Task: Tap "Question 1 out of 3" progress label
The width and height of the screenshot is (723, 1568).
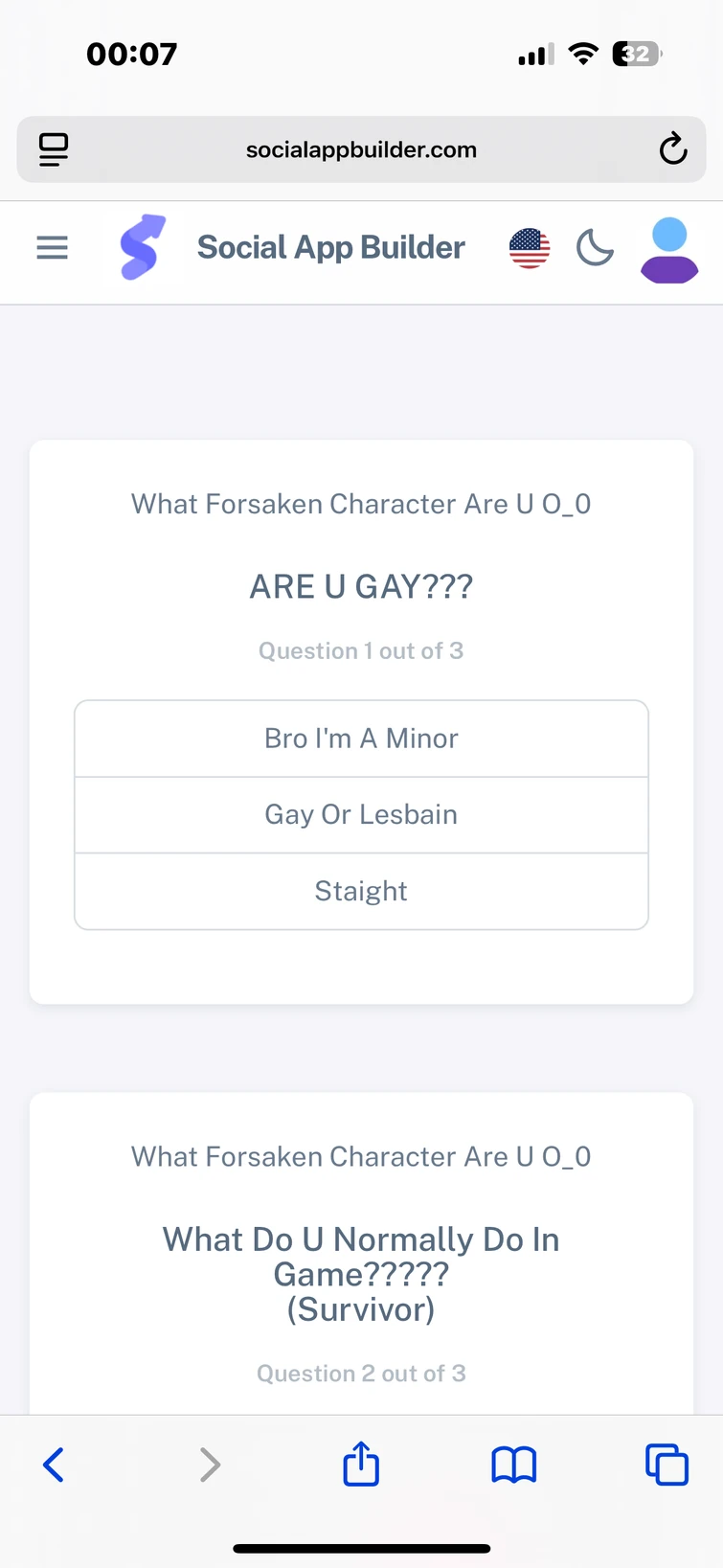Action: (361, 650)
